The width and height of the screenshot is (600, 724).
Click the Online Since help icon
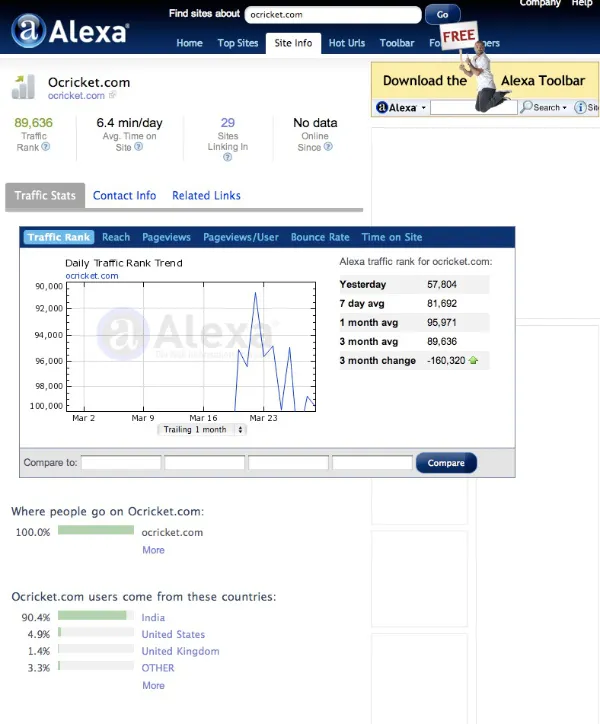click(x=329, y=147)
